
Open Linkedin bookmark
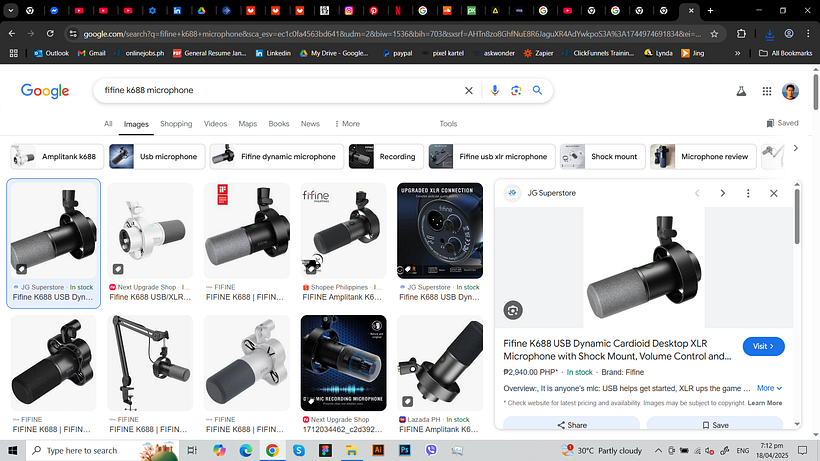(x=273, y=53)
